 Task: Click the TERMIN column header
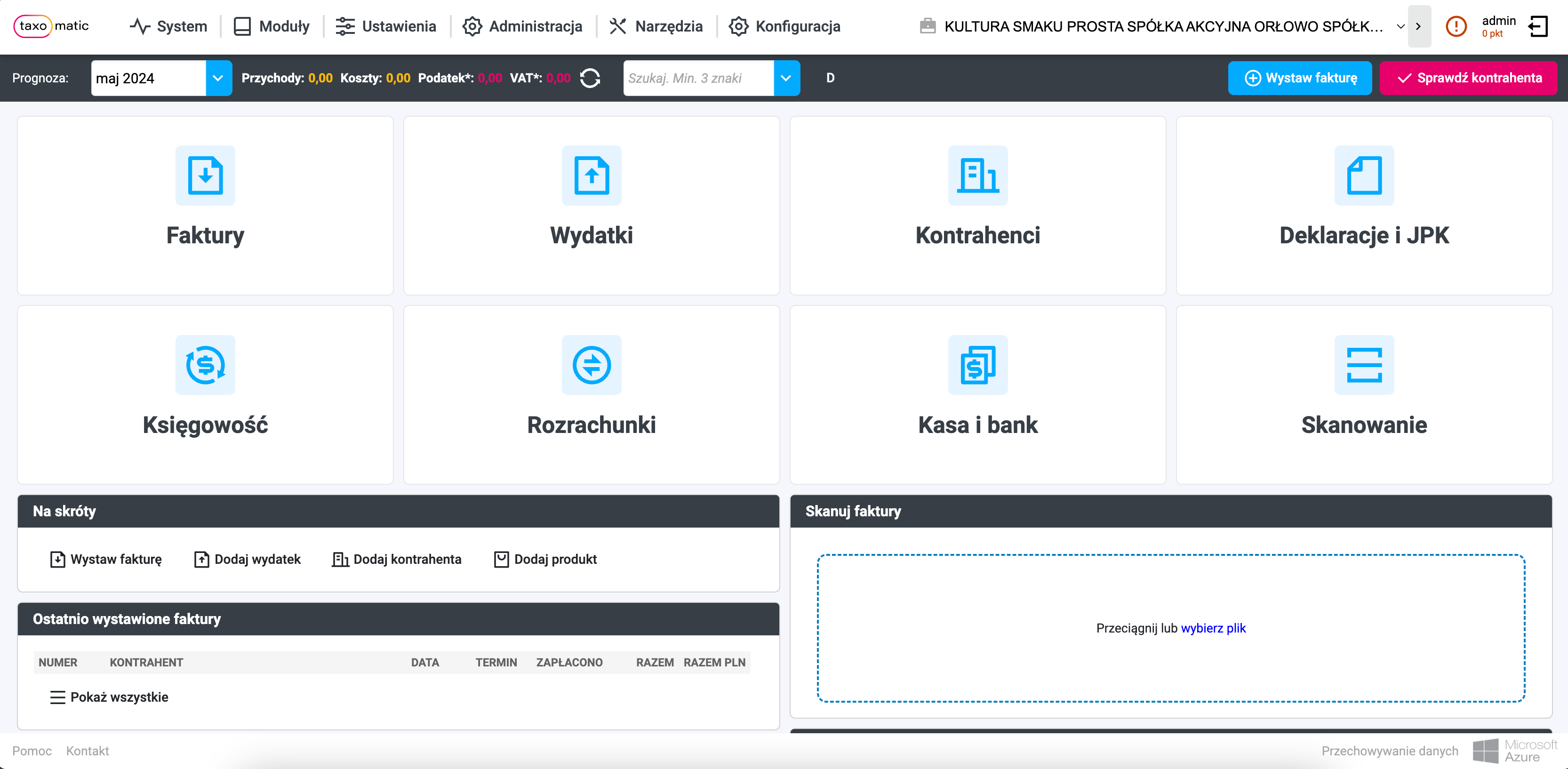click(496, 663)
